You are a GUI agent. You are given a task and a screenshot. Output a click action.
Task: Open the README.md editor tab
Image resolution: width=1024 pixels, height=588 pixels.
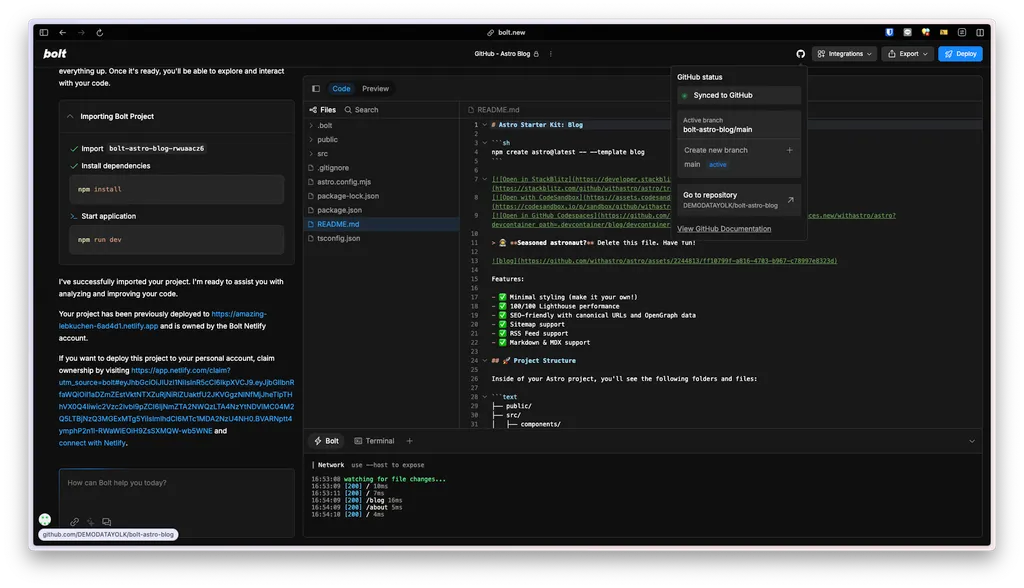pyautogui.click(x=494, y=110)
